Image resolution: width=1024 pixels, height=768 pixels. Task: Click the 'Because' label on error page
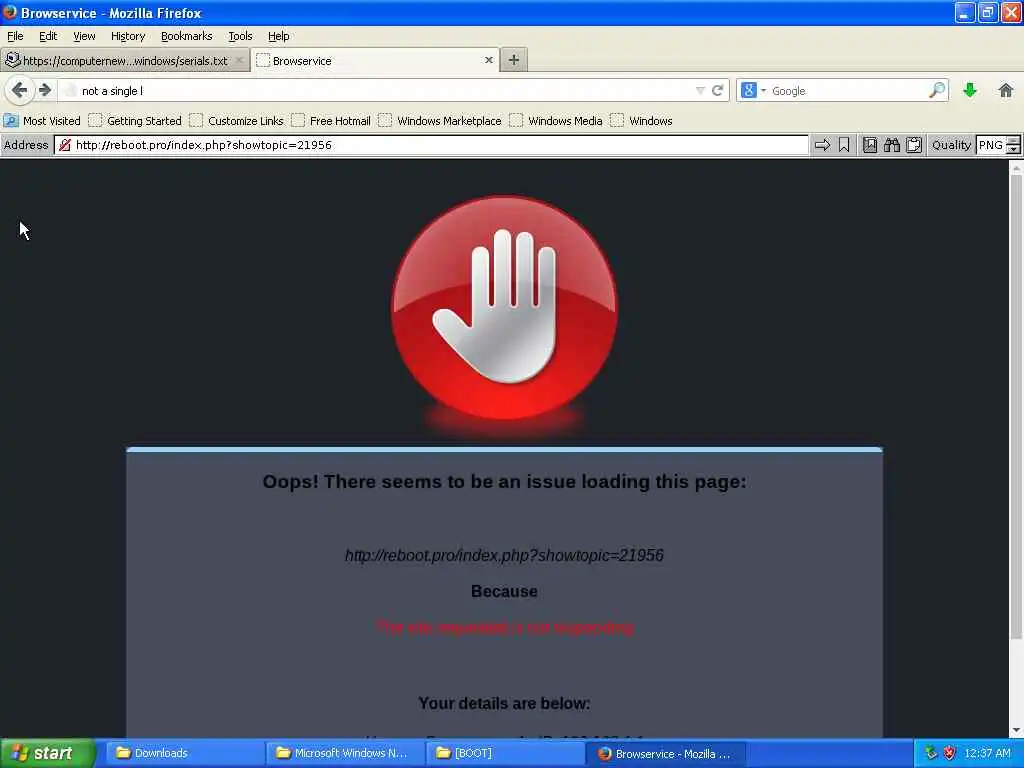[504, 592]
